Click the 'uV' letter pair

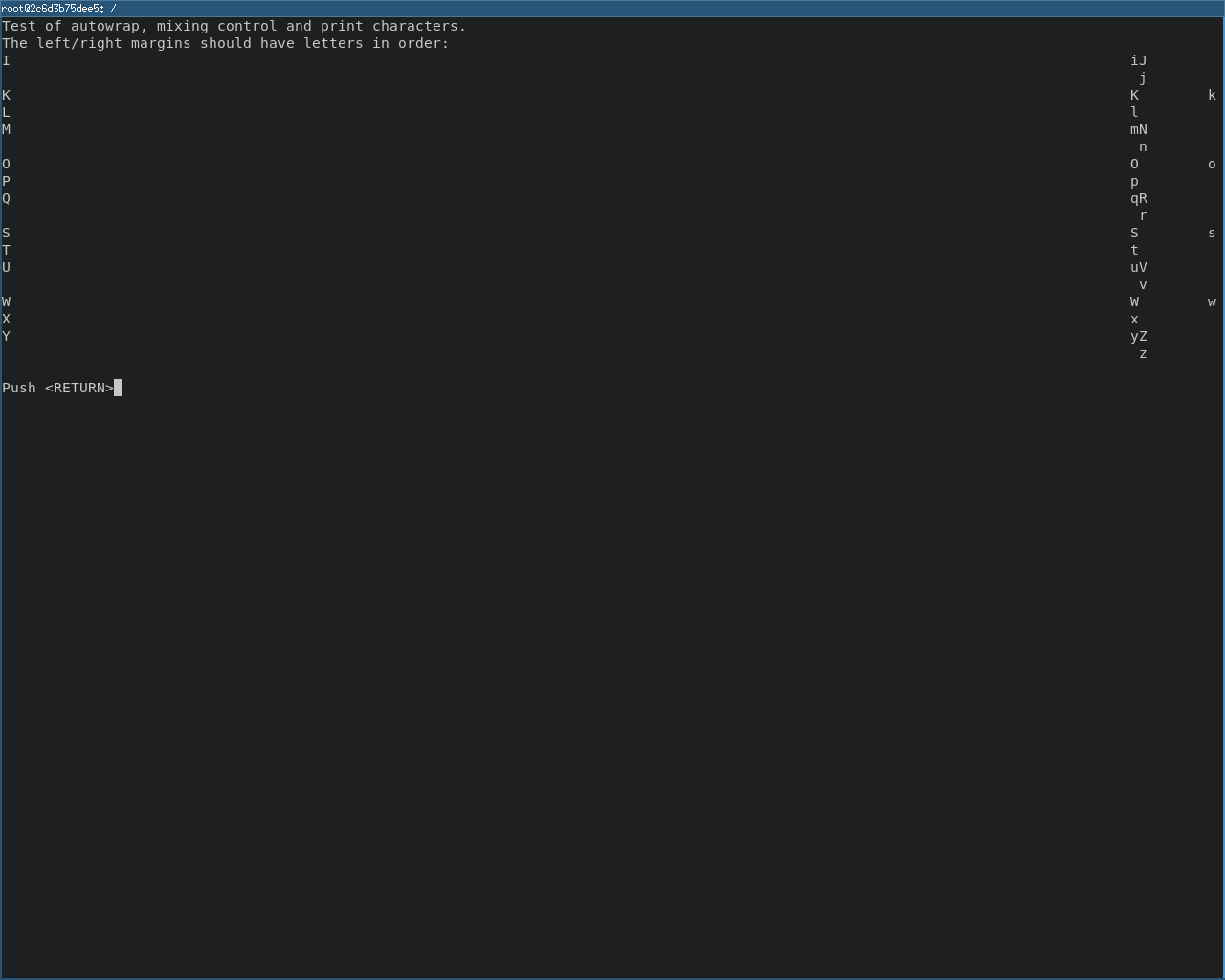tap(1139, 267)
